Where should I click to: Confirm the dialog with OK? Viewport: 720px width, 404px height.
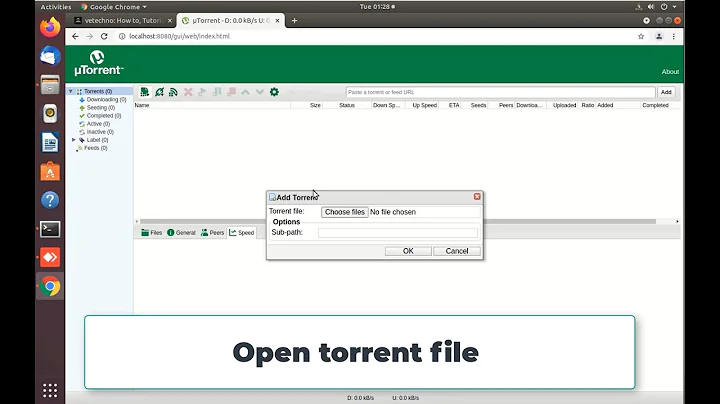pyautogui.click(x=408, y=251)
